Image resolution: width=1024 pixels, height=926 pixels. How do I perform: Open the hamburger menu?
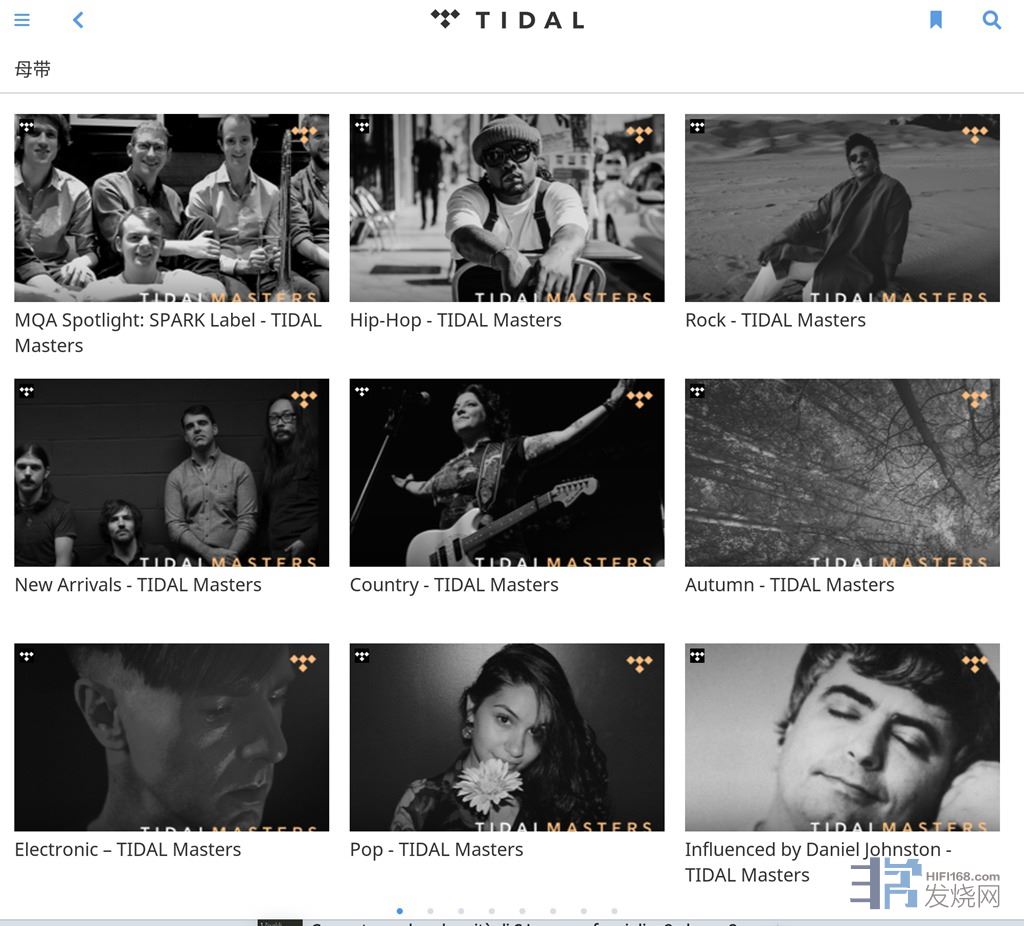tap(22, 20)
